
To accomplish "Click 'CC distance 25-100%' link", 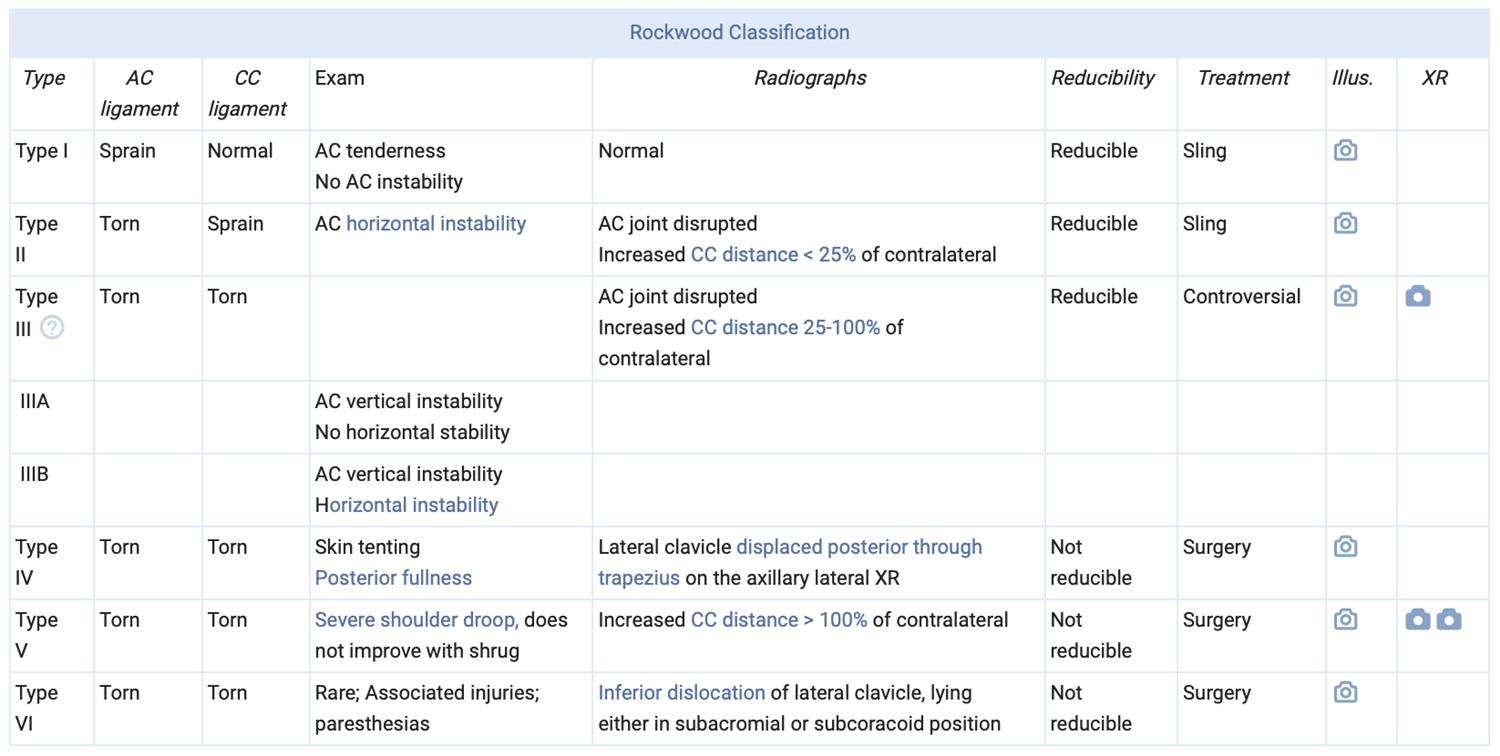I will click(785, 328).
